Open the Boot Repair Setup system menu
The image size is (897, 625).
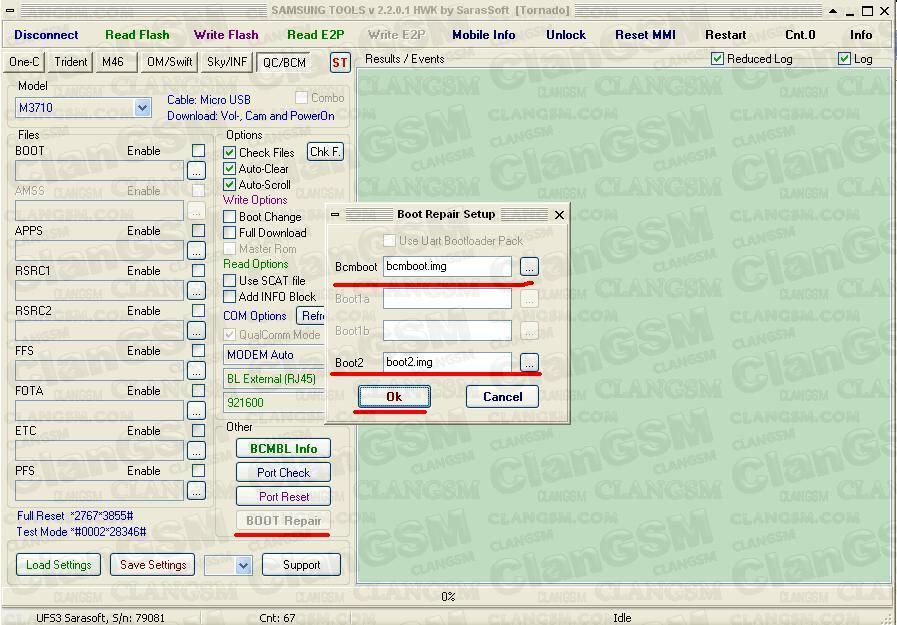[335, 214]
